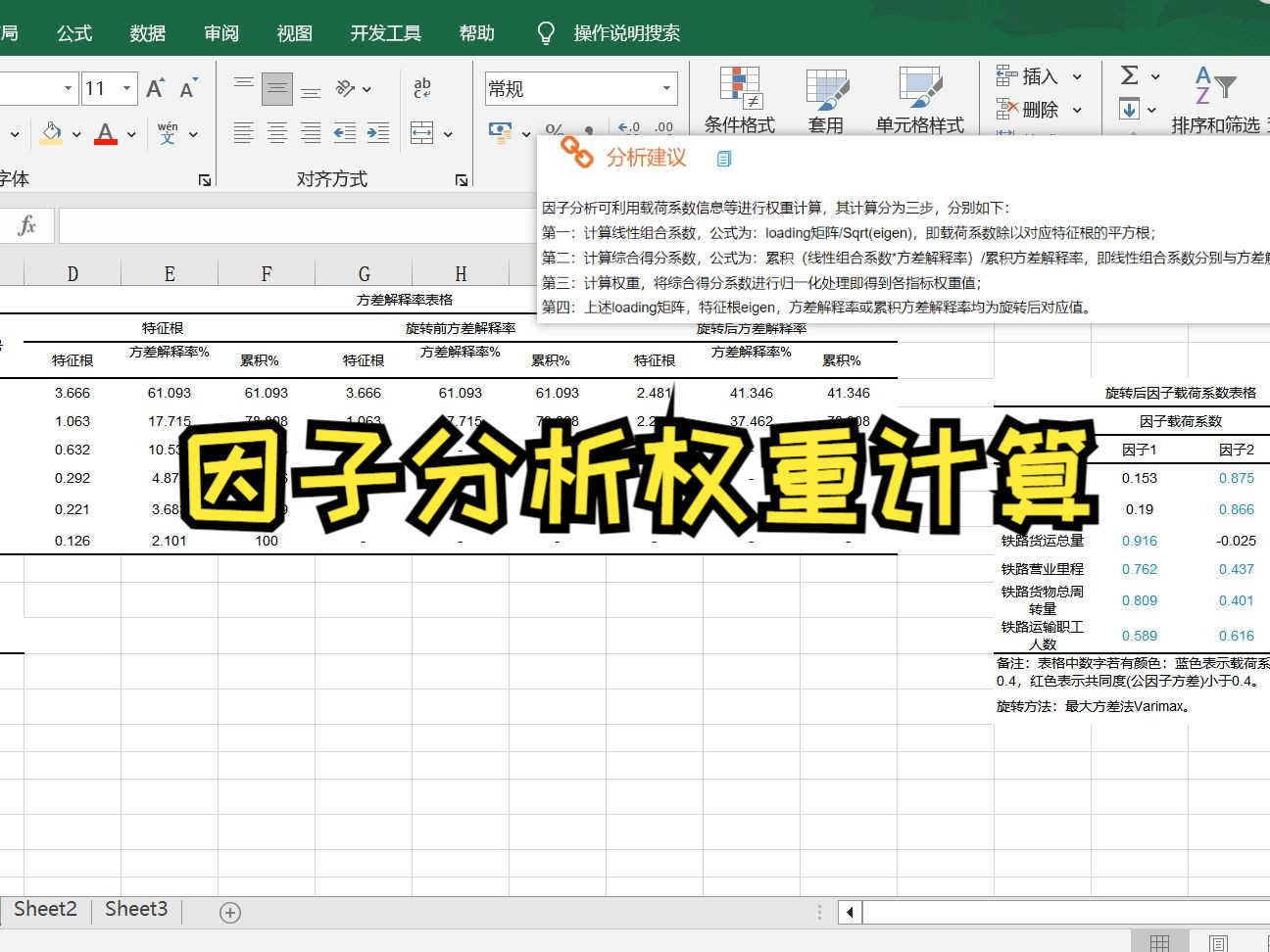The image size is (1270, 952).
Task: Switch to Normal view in status bar
Action: click(x=1160, y=942)
